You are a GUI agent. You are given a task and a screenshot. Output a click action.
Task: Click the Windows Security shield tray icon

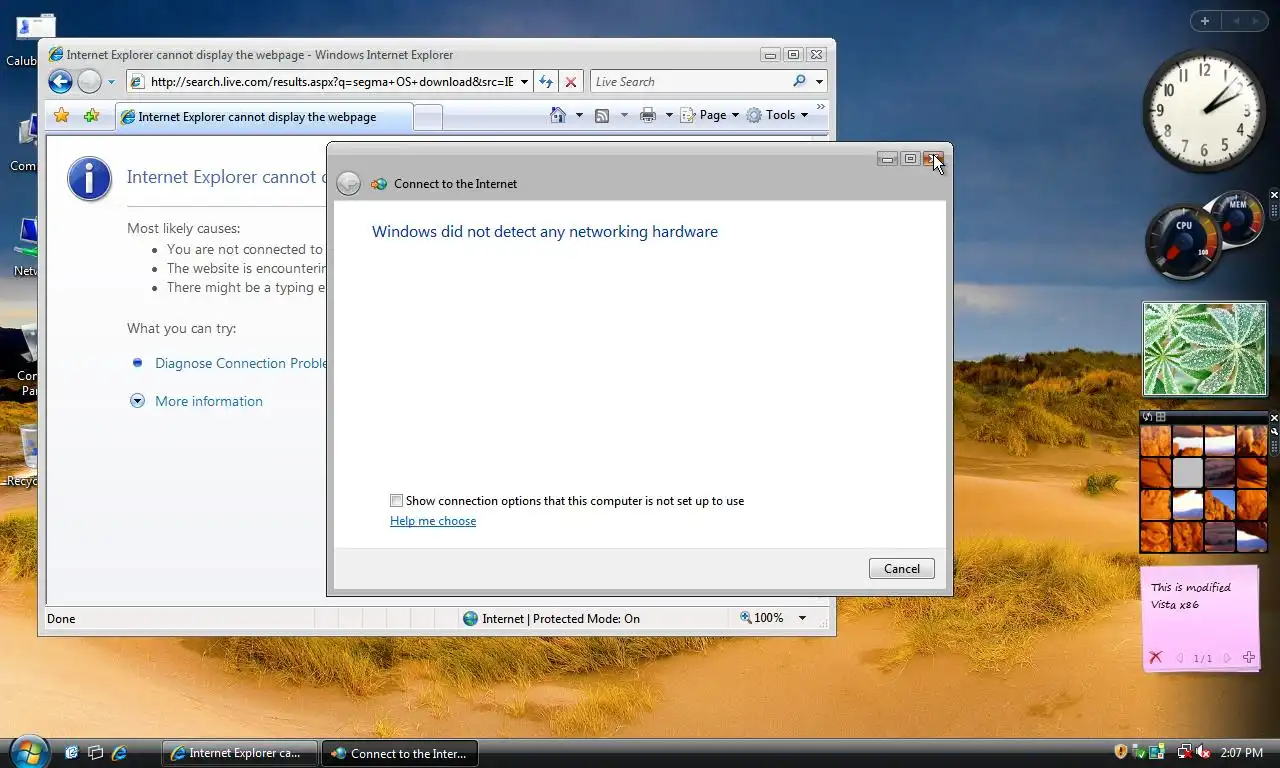tap(1121, 751)
